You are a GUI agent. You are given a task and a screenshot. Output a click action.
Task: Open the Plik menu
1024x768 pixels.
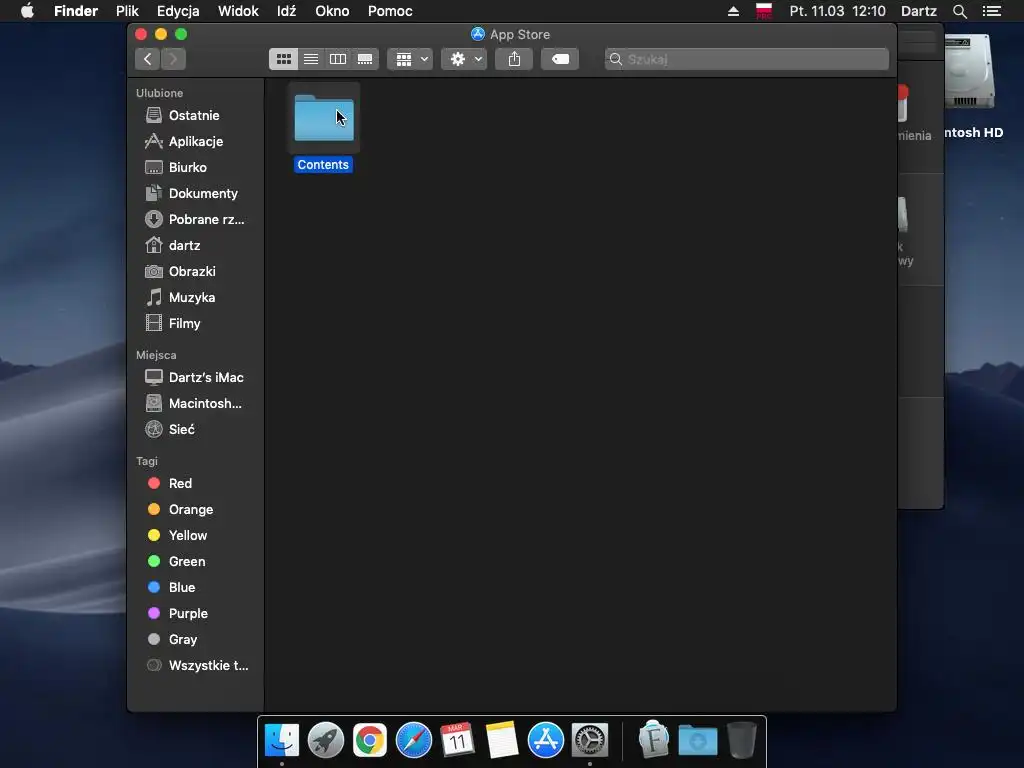[127, 11]
